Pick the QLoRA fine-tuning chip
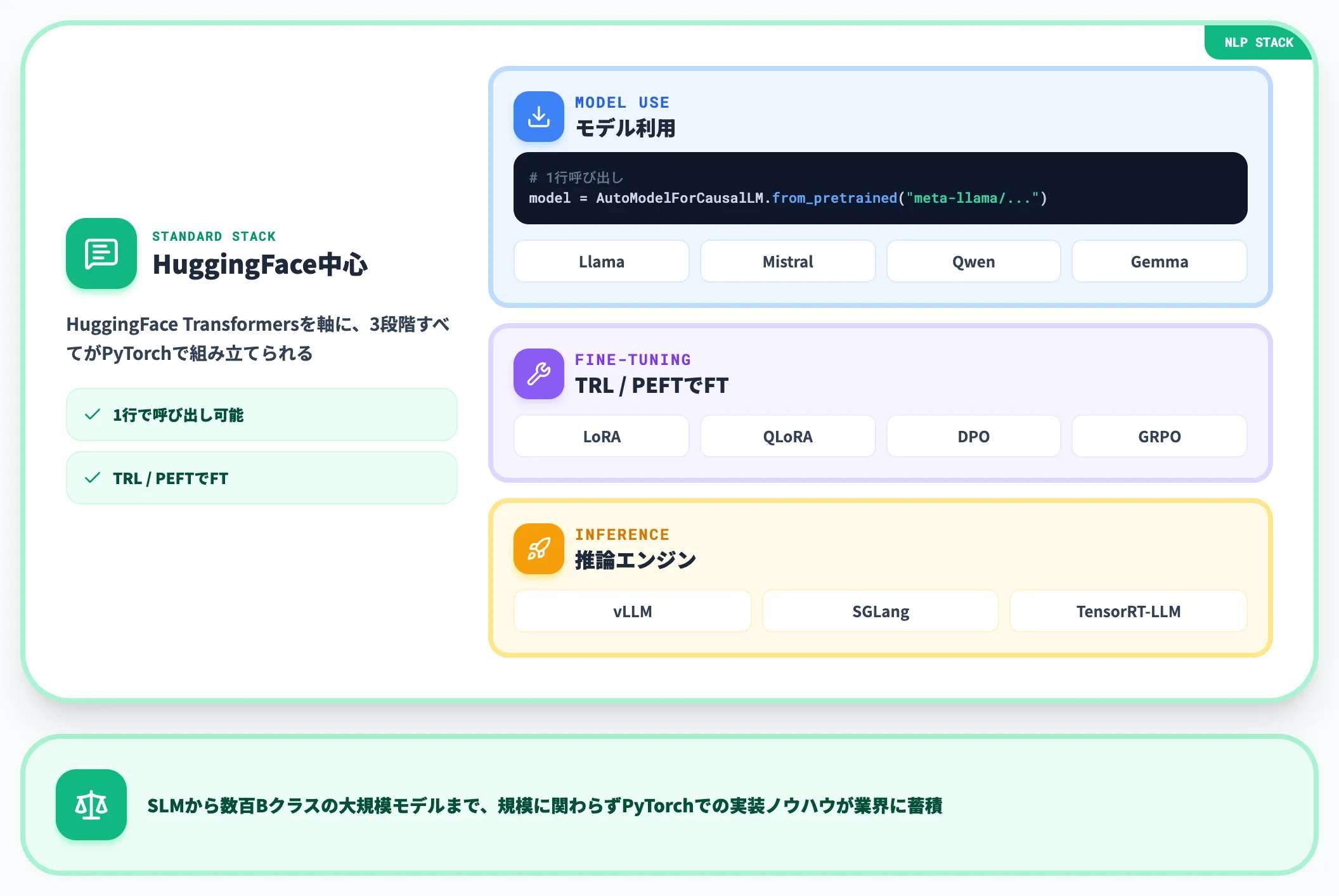 pos(787,436)
